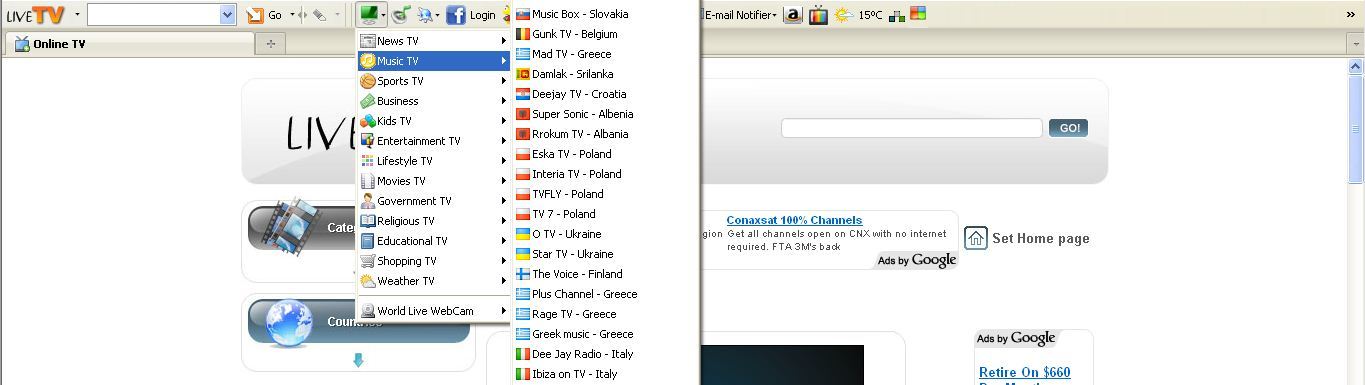Open the Sports TV category

434,81
